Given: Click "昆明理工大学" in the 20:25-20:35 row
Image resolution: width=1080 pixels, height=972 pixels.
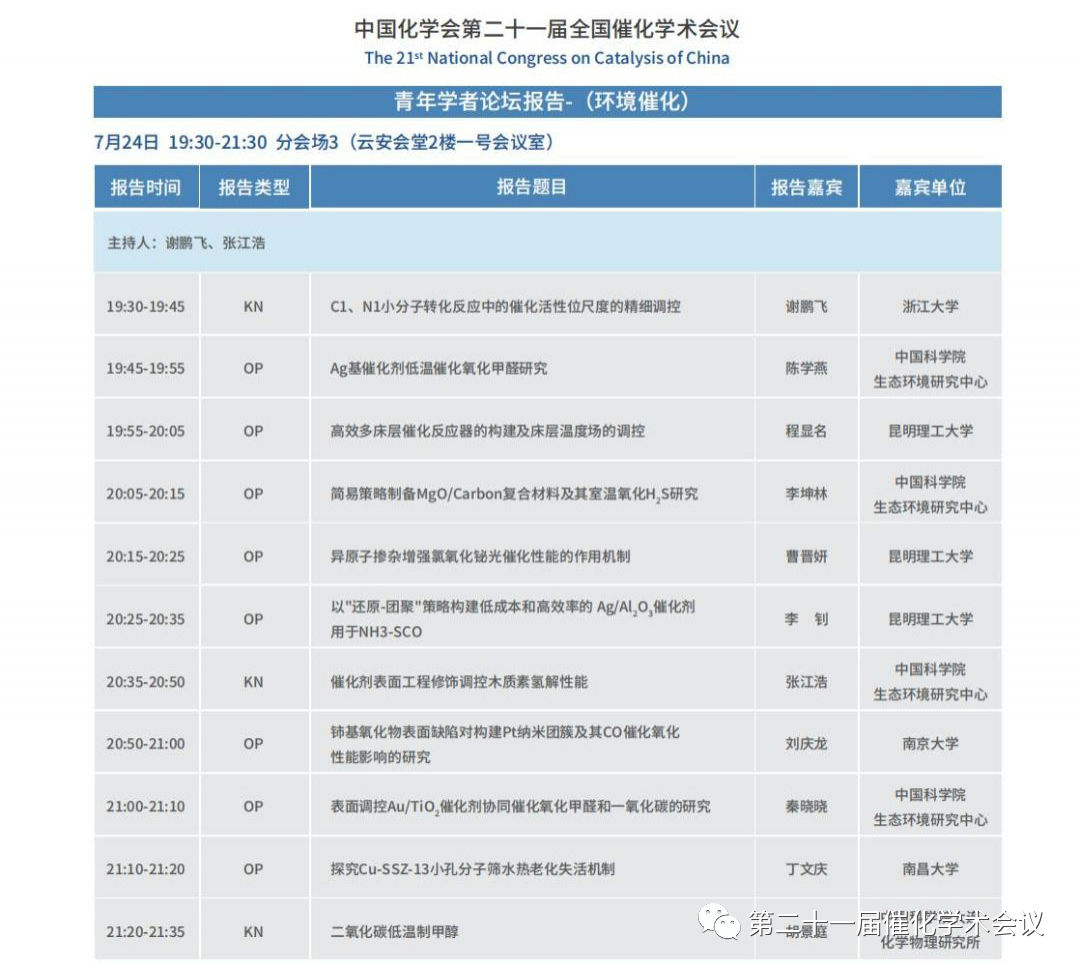Looking at the screenshot, I should 931,619.
